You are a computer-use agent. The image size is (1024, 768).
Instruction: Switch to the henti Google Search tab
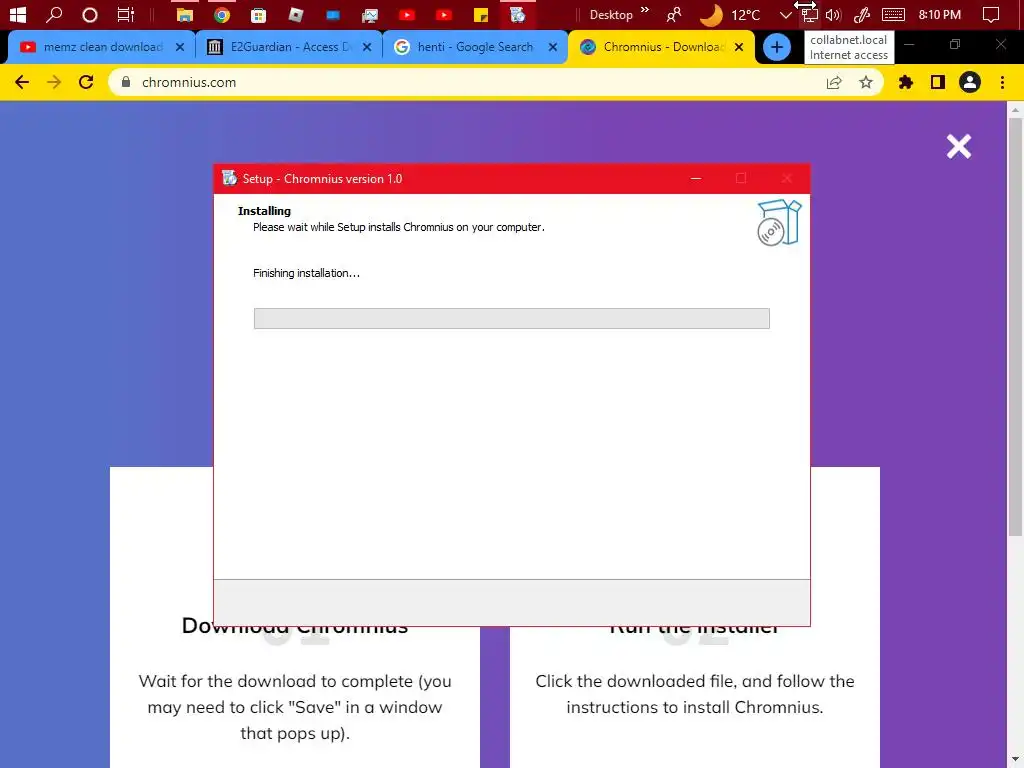475,47
